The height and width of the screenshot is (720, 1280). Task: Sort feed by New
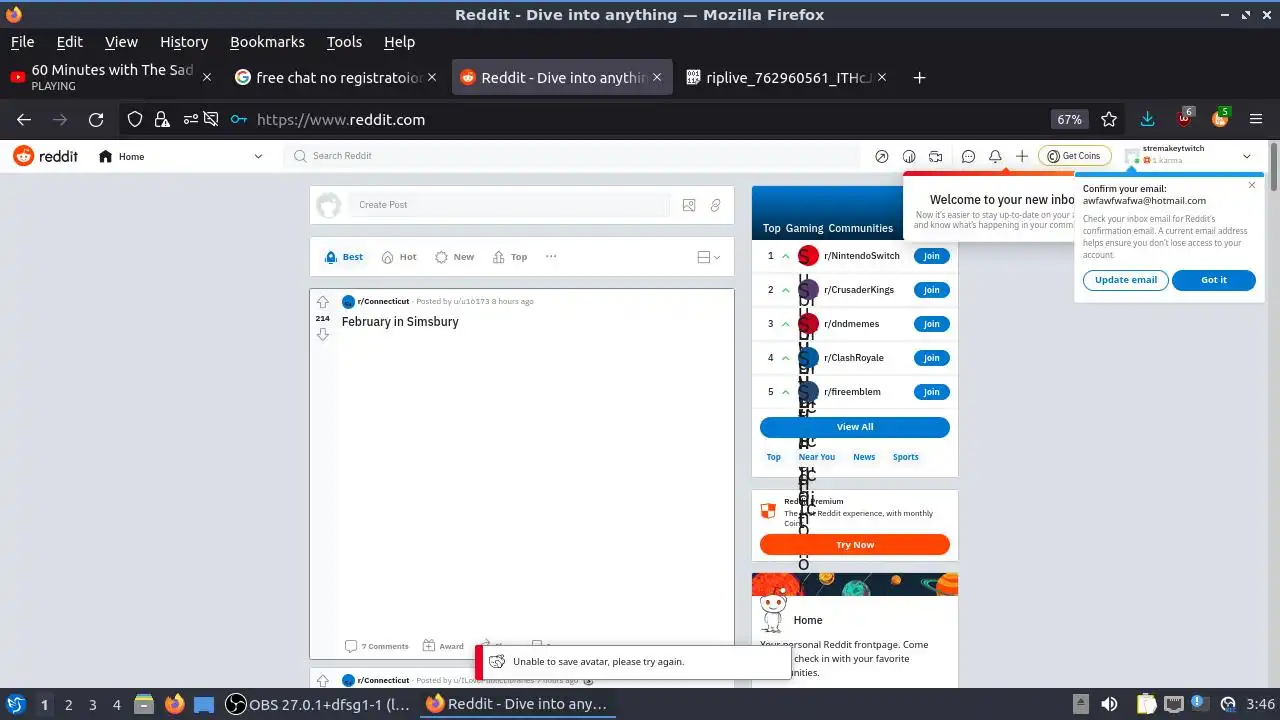click(454, 257)
